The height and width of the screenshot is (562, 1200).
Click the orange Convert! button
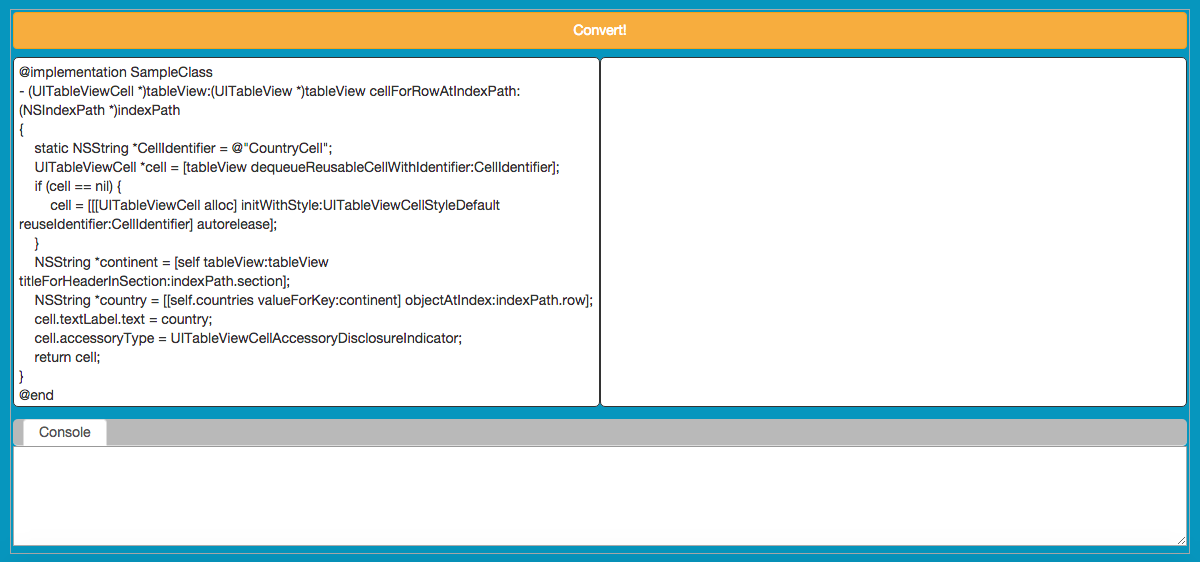[599, 30]
